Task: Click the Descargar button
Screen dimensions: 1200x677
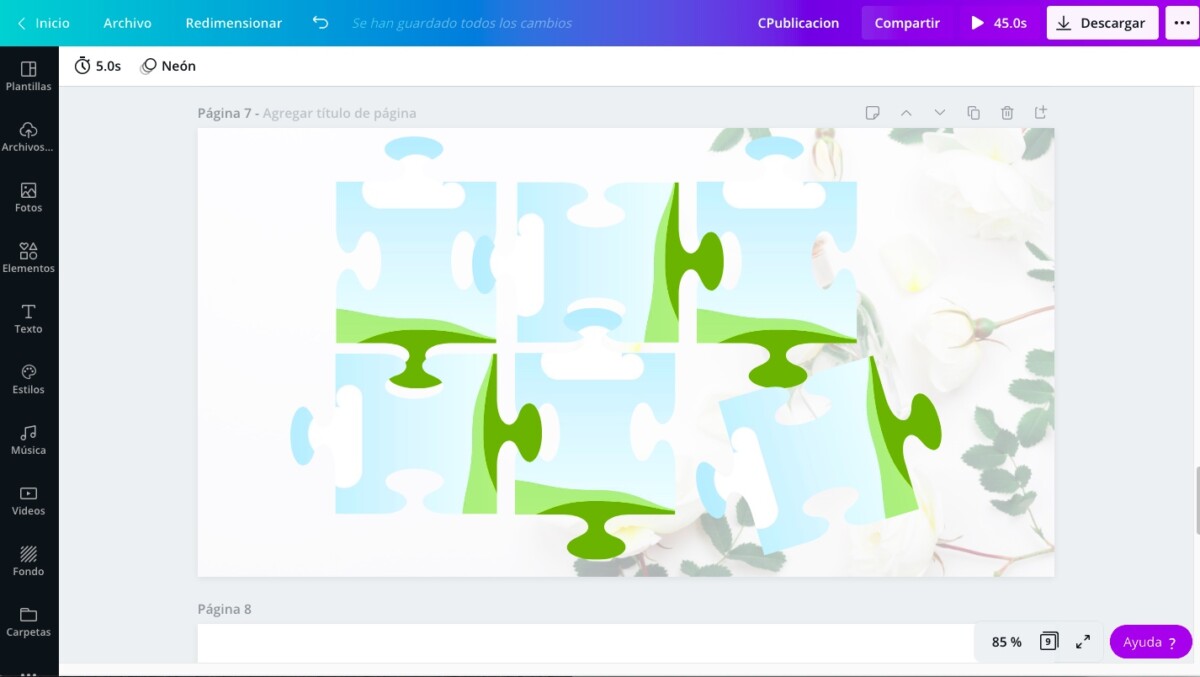Action: click(1102, 23)
